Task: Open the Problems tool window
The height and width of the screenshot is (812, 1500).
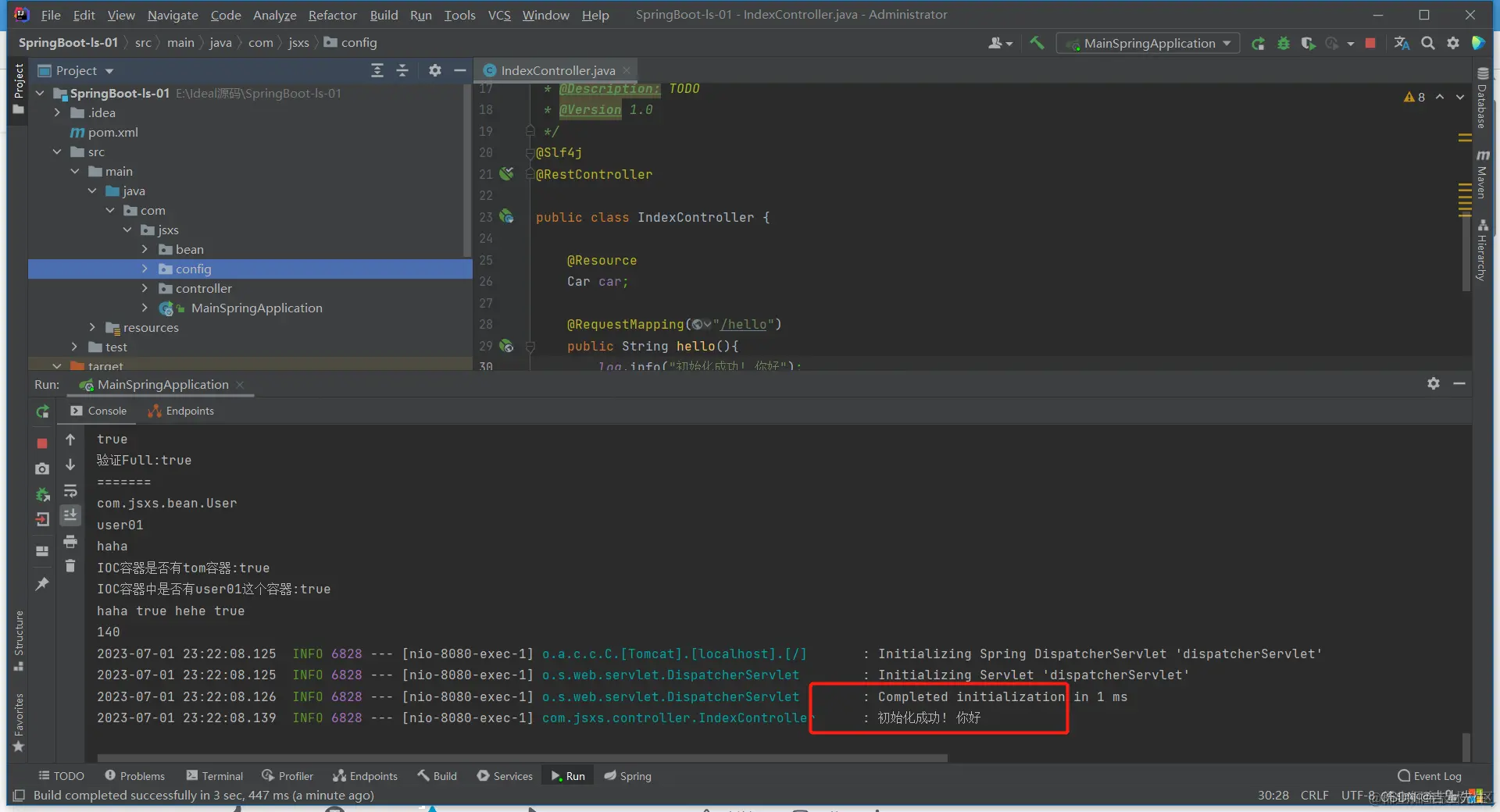Action: [x=134, y=775]
